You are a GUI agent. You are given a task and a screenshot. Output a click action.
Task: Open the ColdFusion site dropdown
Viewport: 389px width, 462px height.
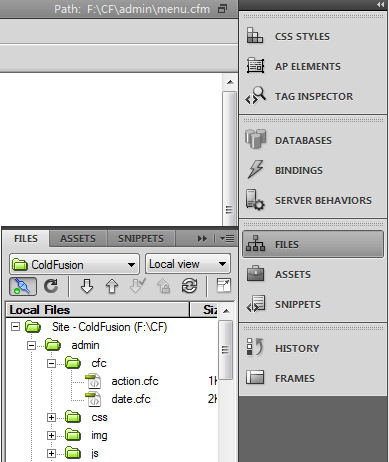point(74,265)
